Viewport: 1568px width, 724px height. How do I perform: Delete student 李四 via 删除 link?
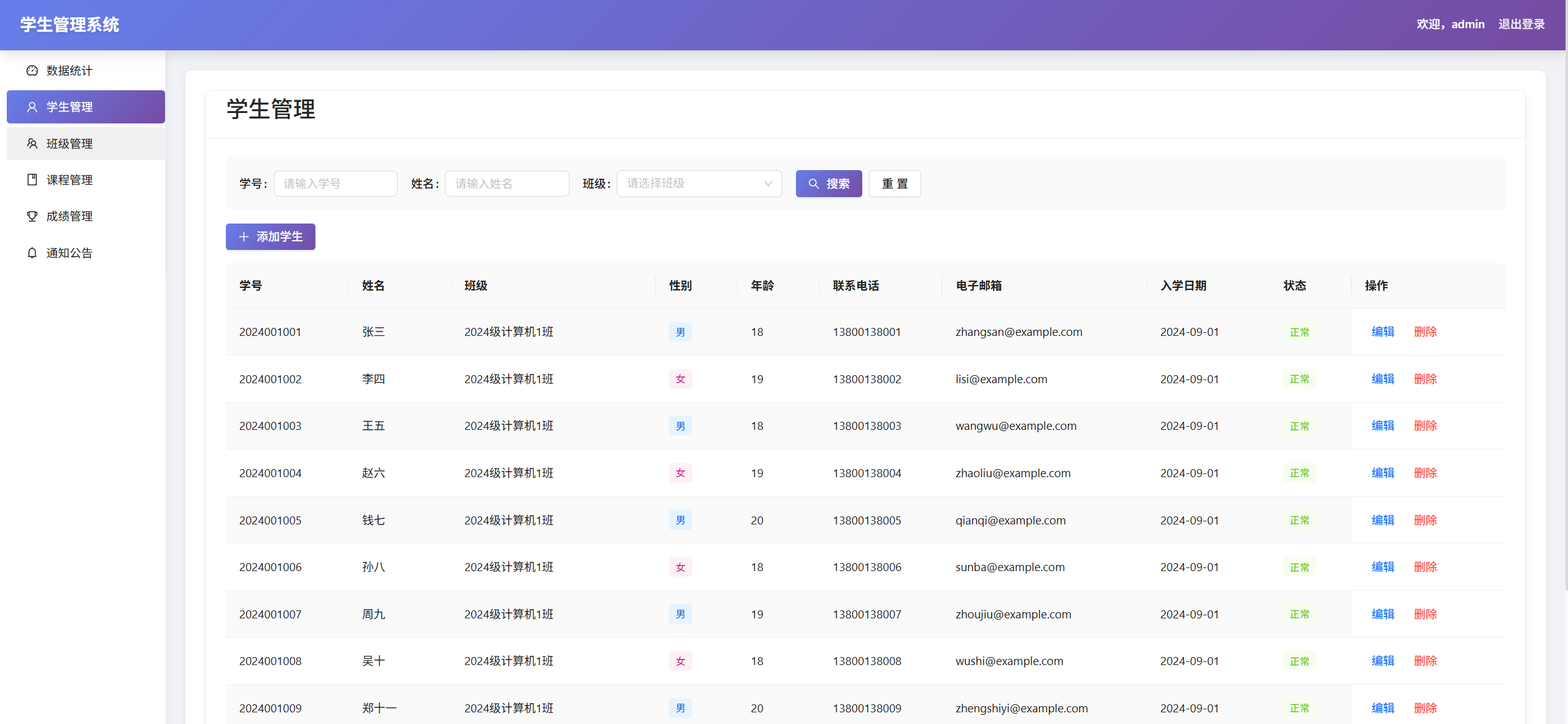(x=1425, y=379)
